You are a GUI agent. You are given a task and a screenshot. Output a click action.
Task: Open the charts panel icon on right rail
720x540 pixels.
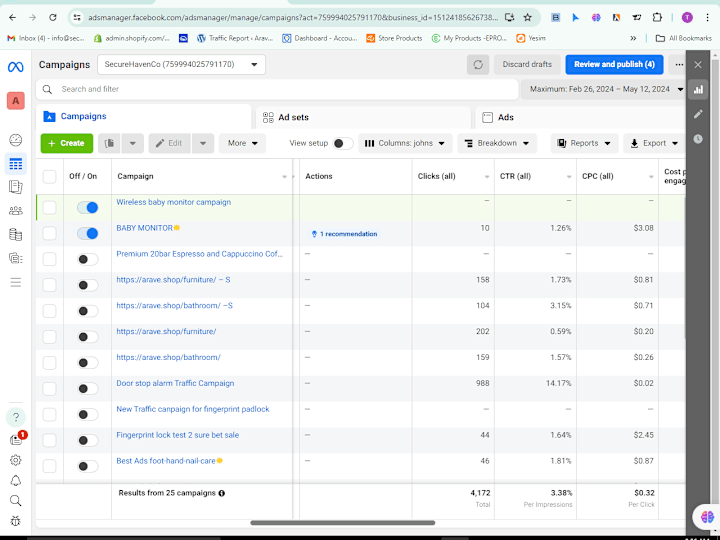(x=698, y=90)
